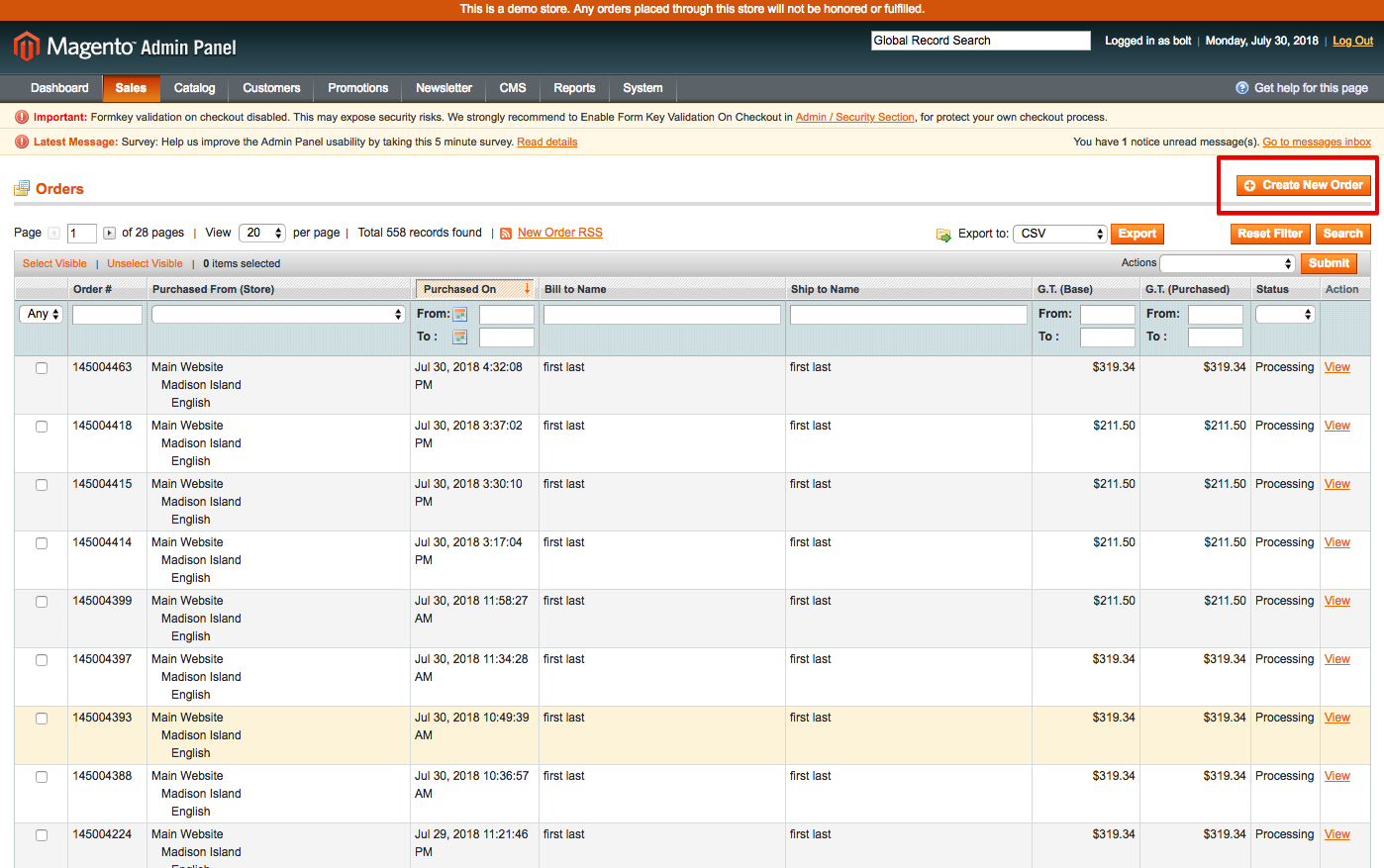Click the Important warning exclamation icon
The height and width of the screenshot is (868, 1384).
coord(22,117)
